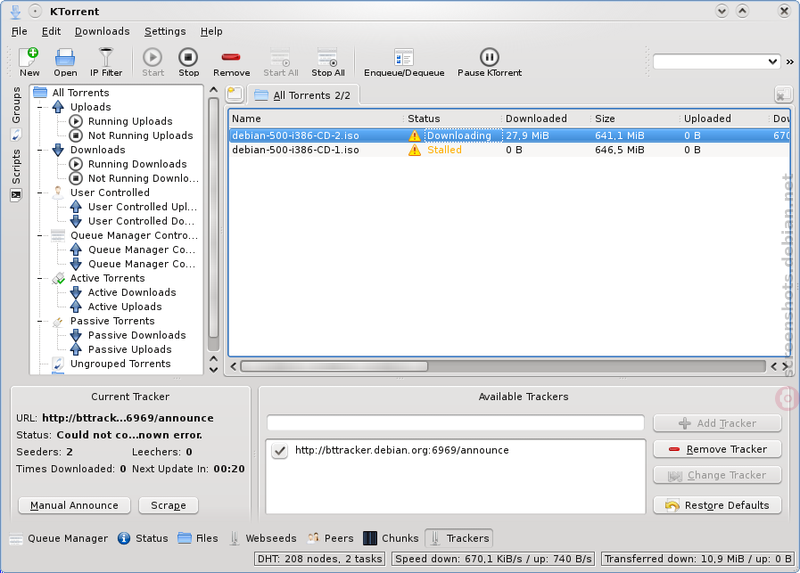Click the new tab icon left of All Torrents tab

tap(235, 94)
